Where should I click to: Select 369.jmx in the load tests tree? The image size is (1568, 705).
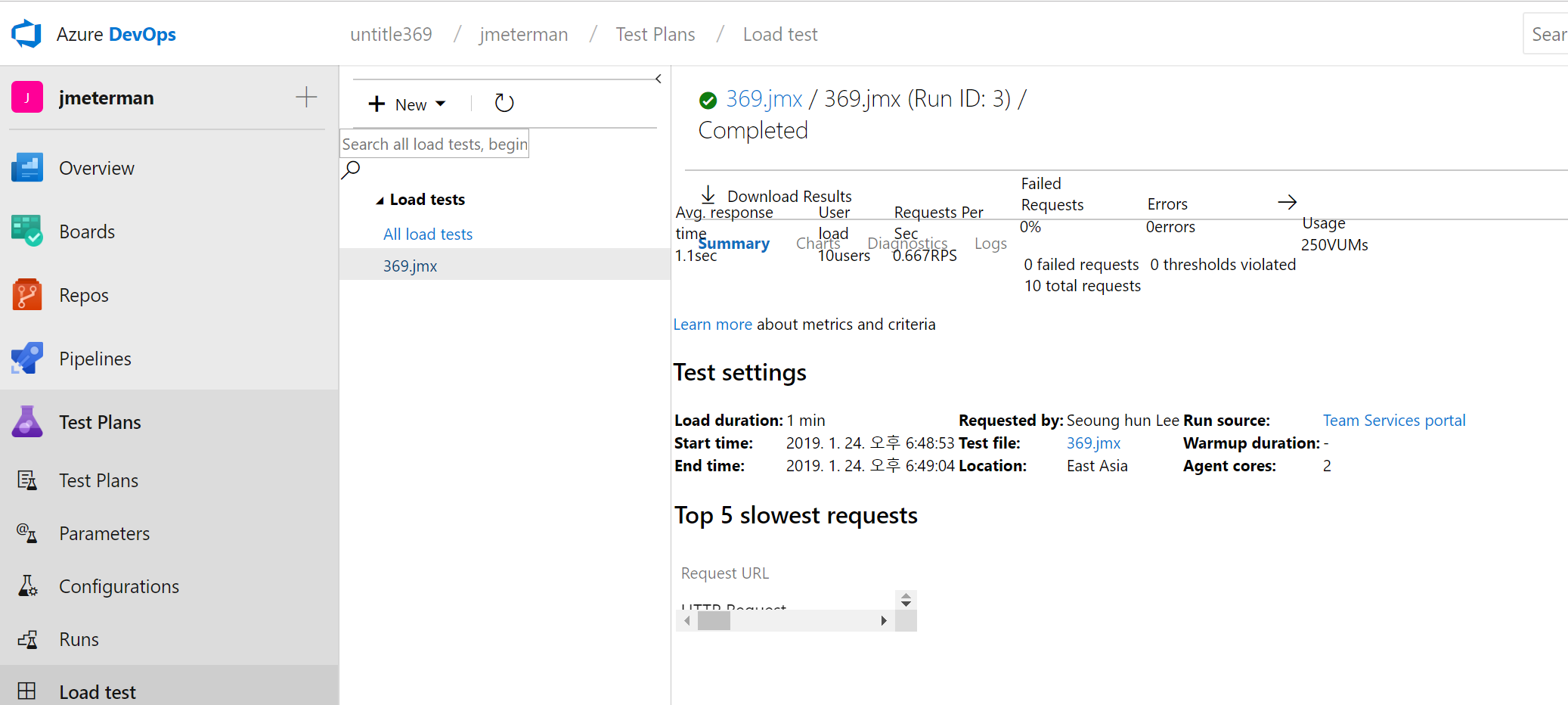pyautogui.click(x=411, y=266)
